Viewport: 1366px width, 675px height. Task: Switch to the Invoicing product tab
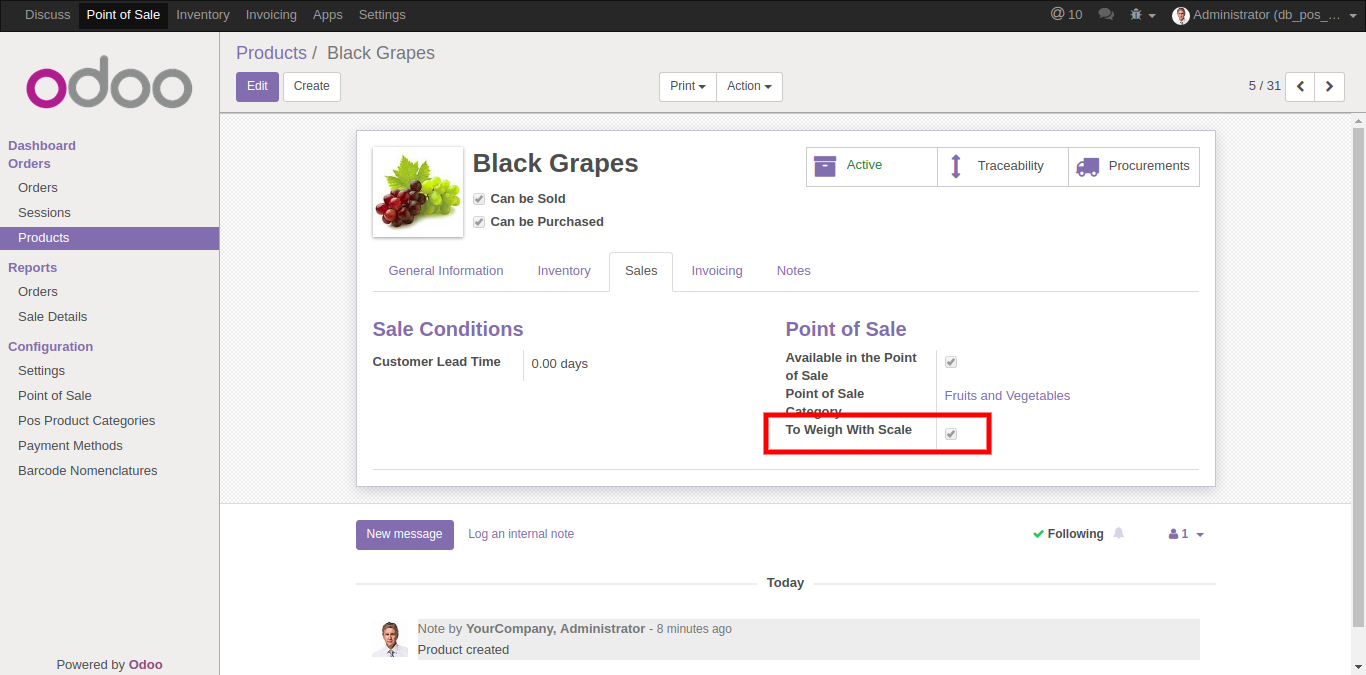[x=717, y=271]
